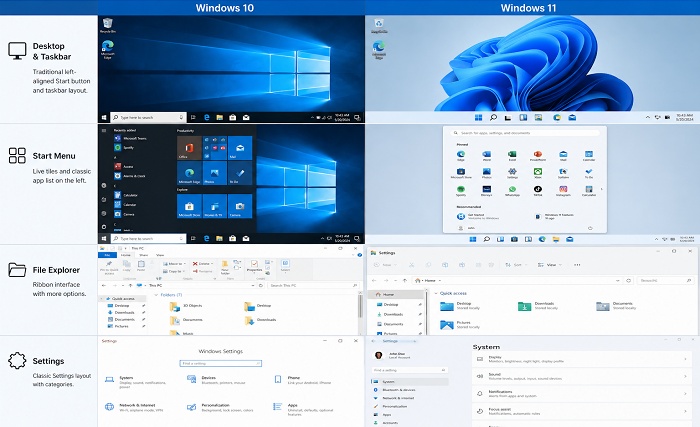Select Home in Windows 11 Explorer navigation pane
The width and height of the screenshot is (700, 427).
click(396, 295)
